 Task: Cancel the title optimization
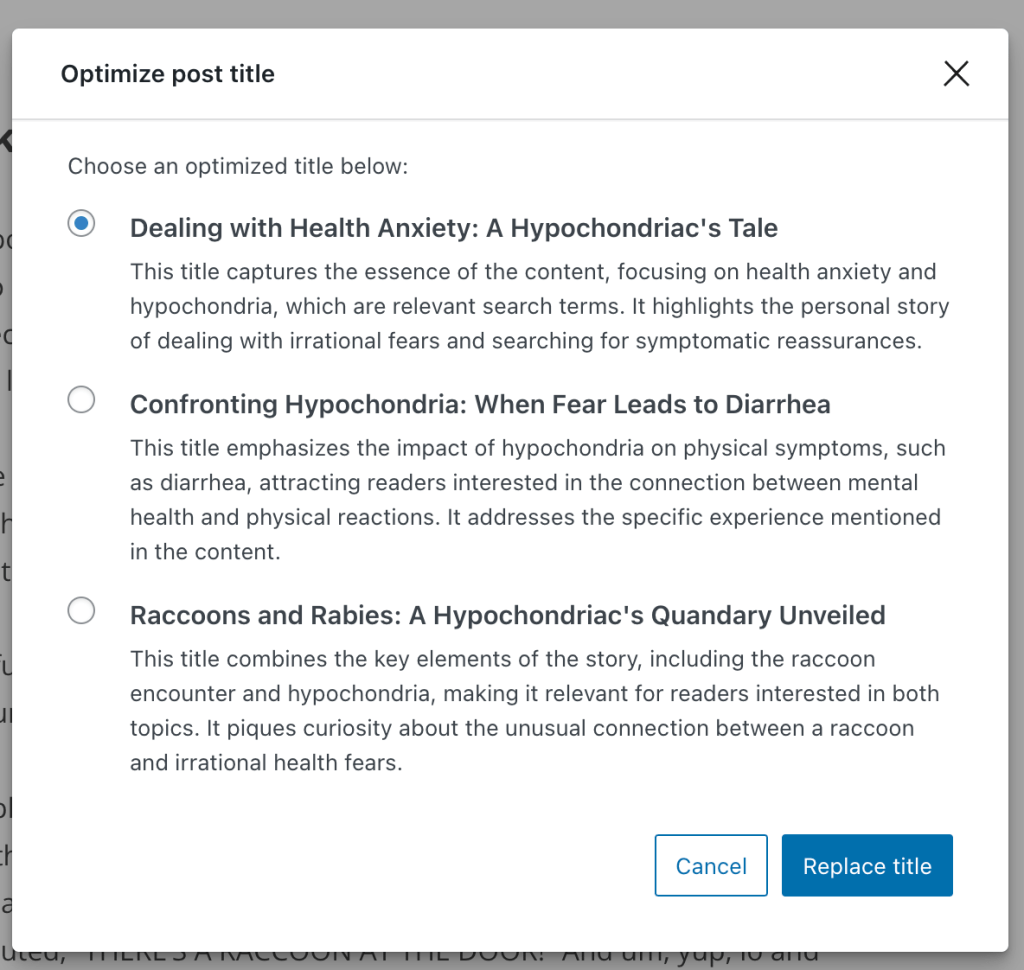click(711, 866)
